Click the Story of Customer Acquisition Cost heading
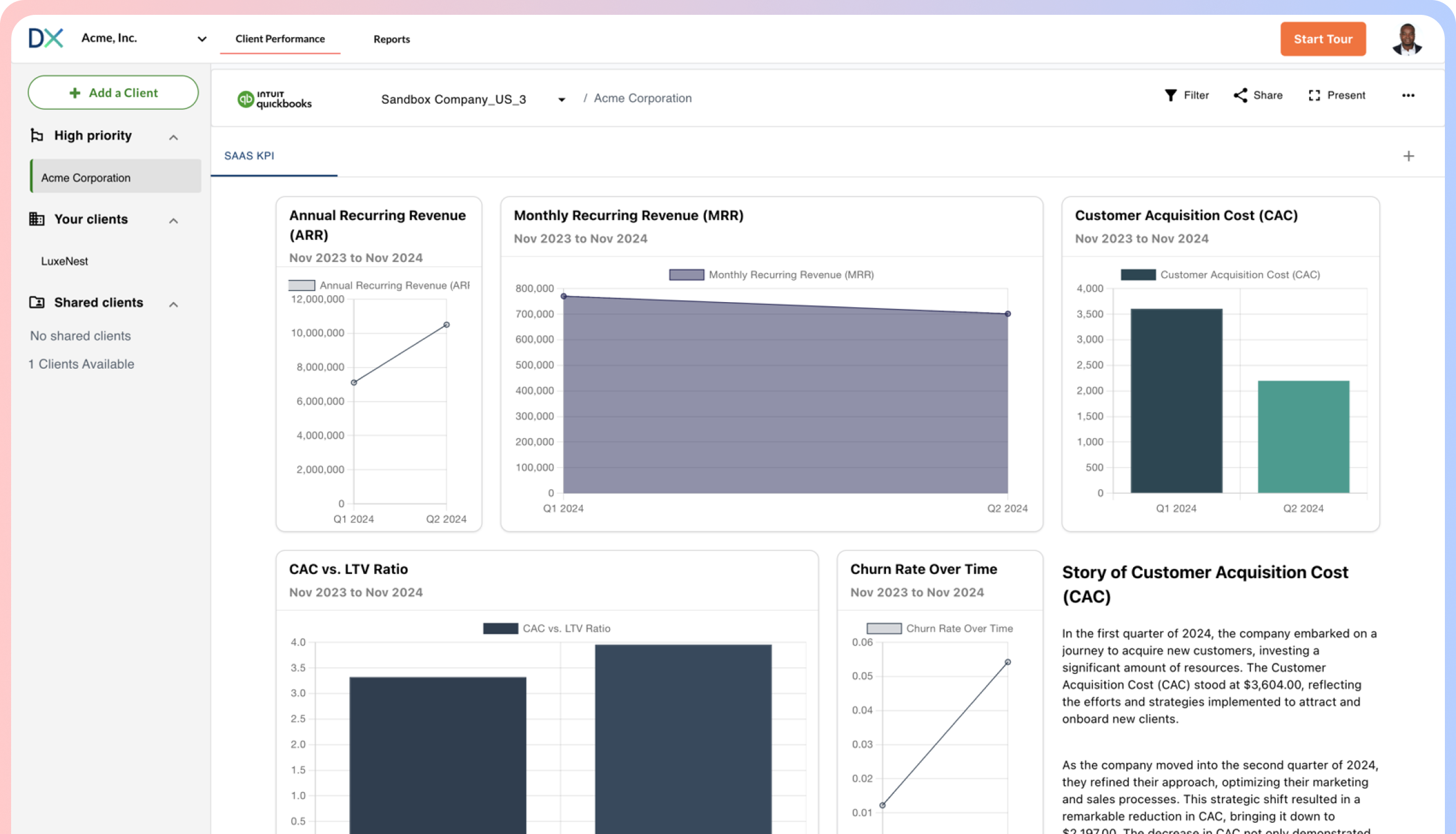Viewport: 1456px width, 834px height. pos(1205,584)
